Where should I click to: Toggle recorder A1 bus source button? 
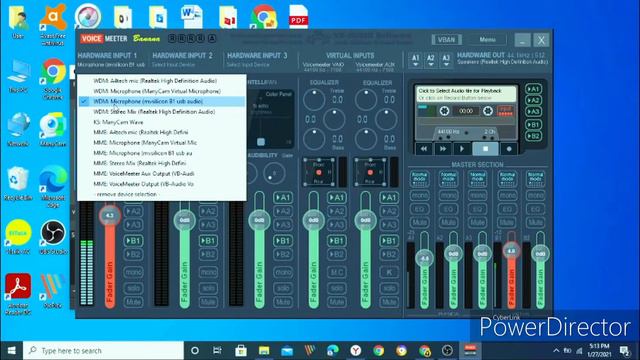pos(533,89)
